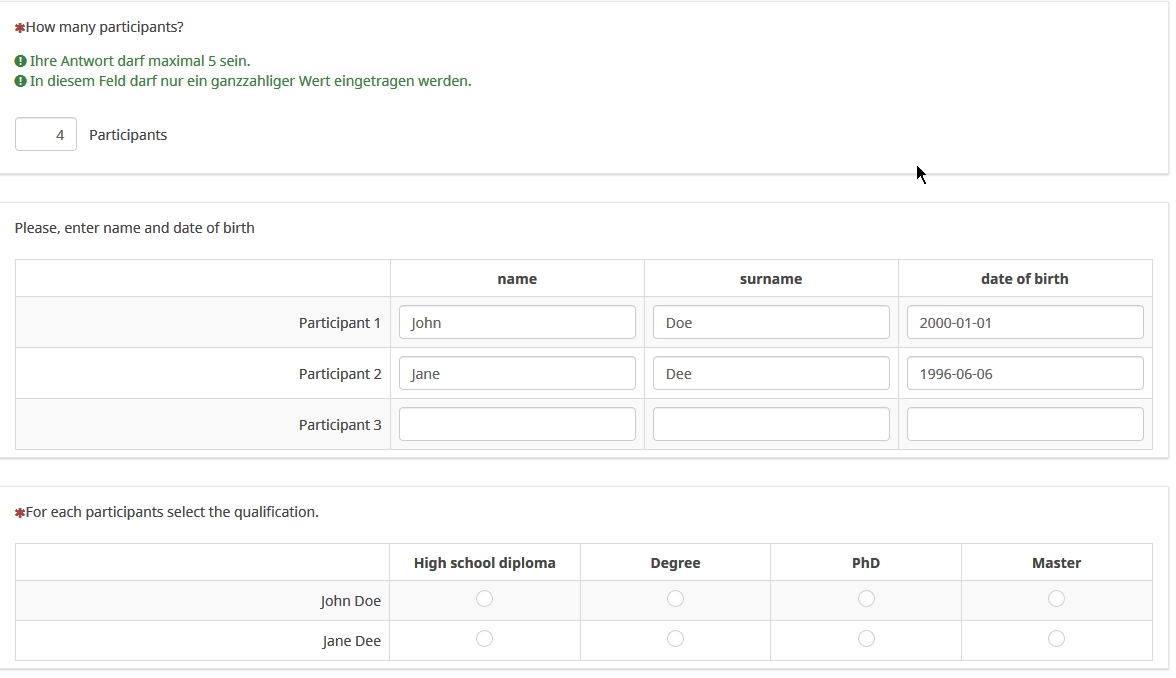1176x678 pixels.
Task: Click the green ganzzahliger Wert hint icon
Action: pyautogui.click(x=21, y=81)
